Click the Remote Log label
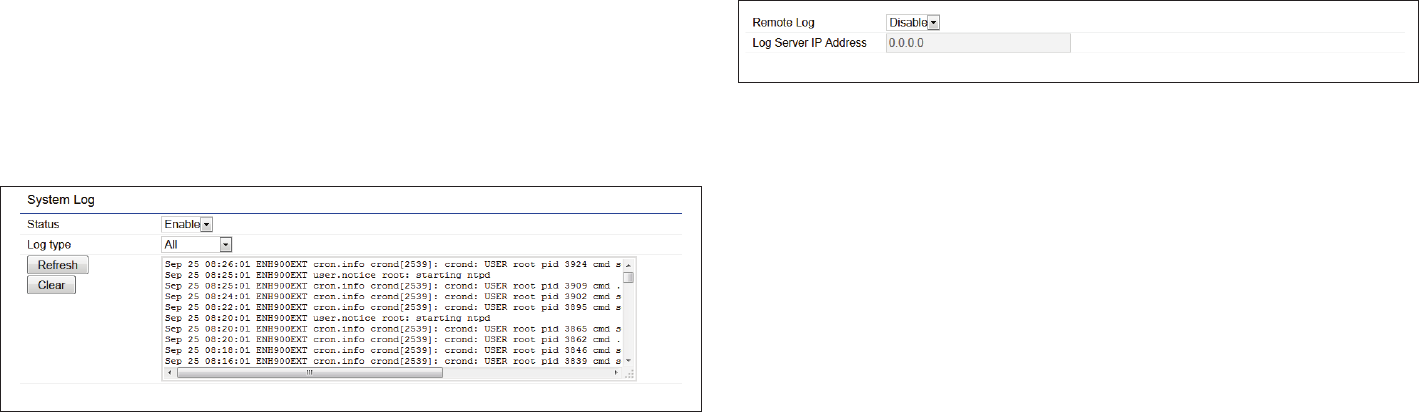Screen dimensions: 1419x412 785,22
